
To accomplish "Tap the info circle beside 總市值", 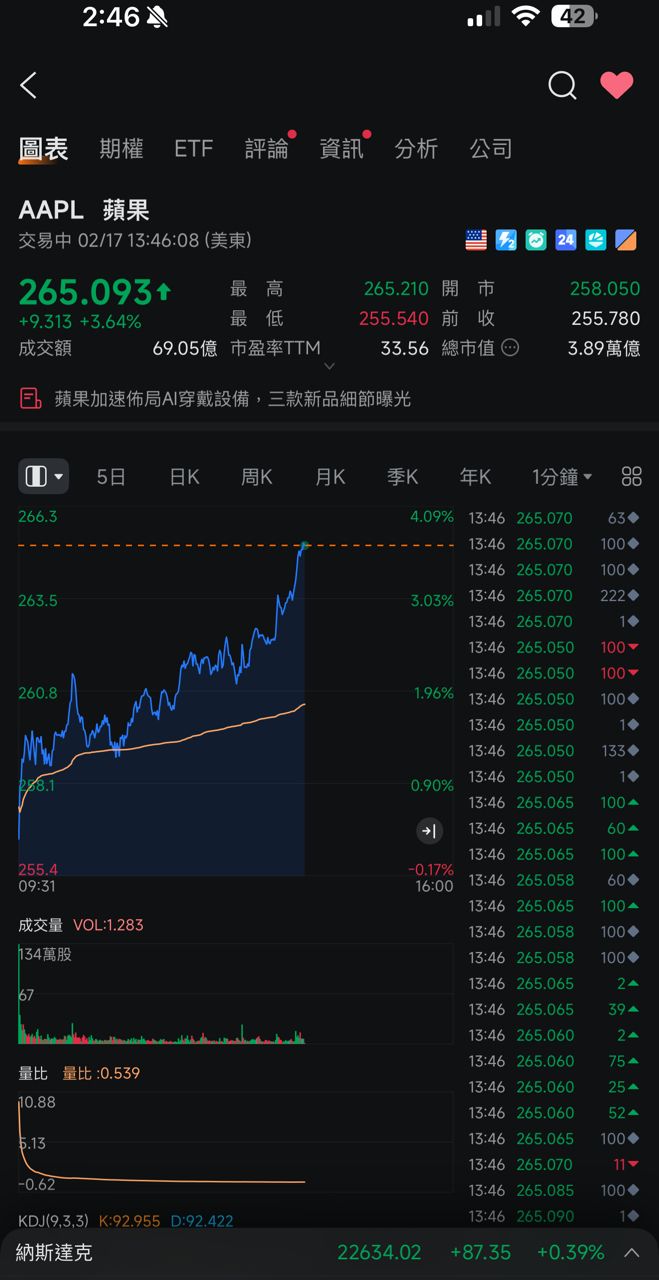I will 510,348.
